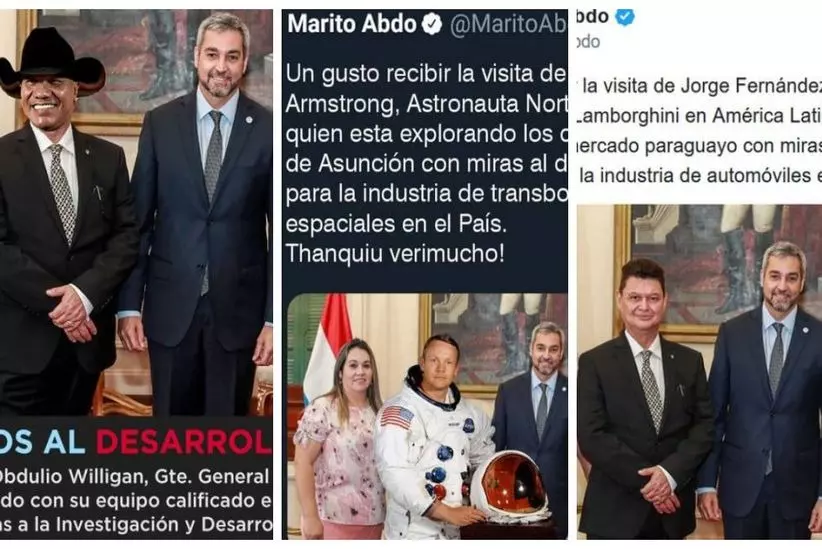The width and height of the screenshot is (822, 549).
Task: Click the blue verified checkmark in right tweet
Action: 624,17
